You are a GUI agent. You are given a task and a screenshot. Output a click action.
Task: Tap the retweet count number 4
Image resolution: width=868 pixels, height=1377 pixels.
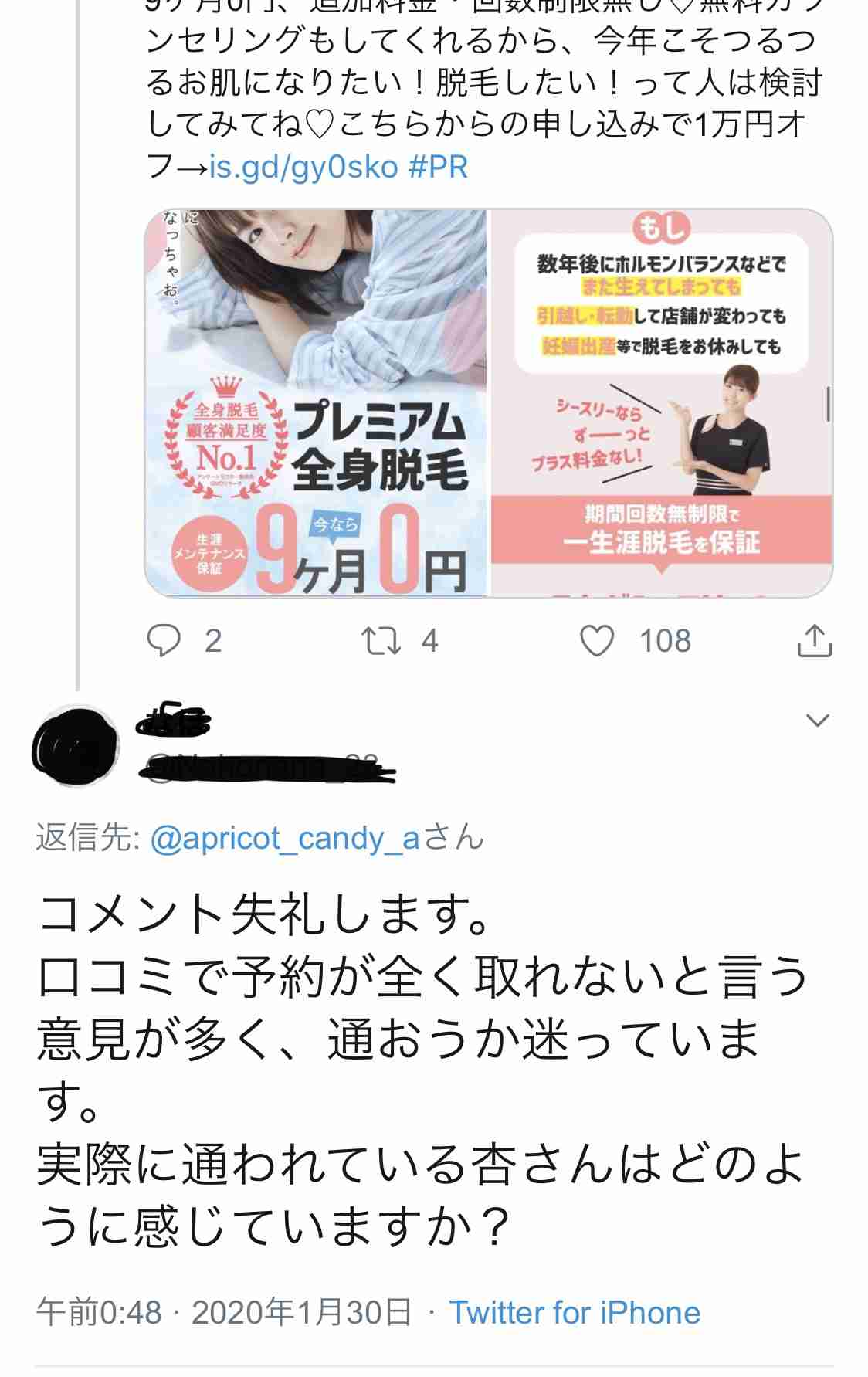(x=430, y=641)
